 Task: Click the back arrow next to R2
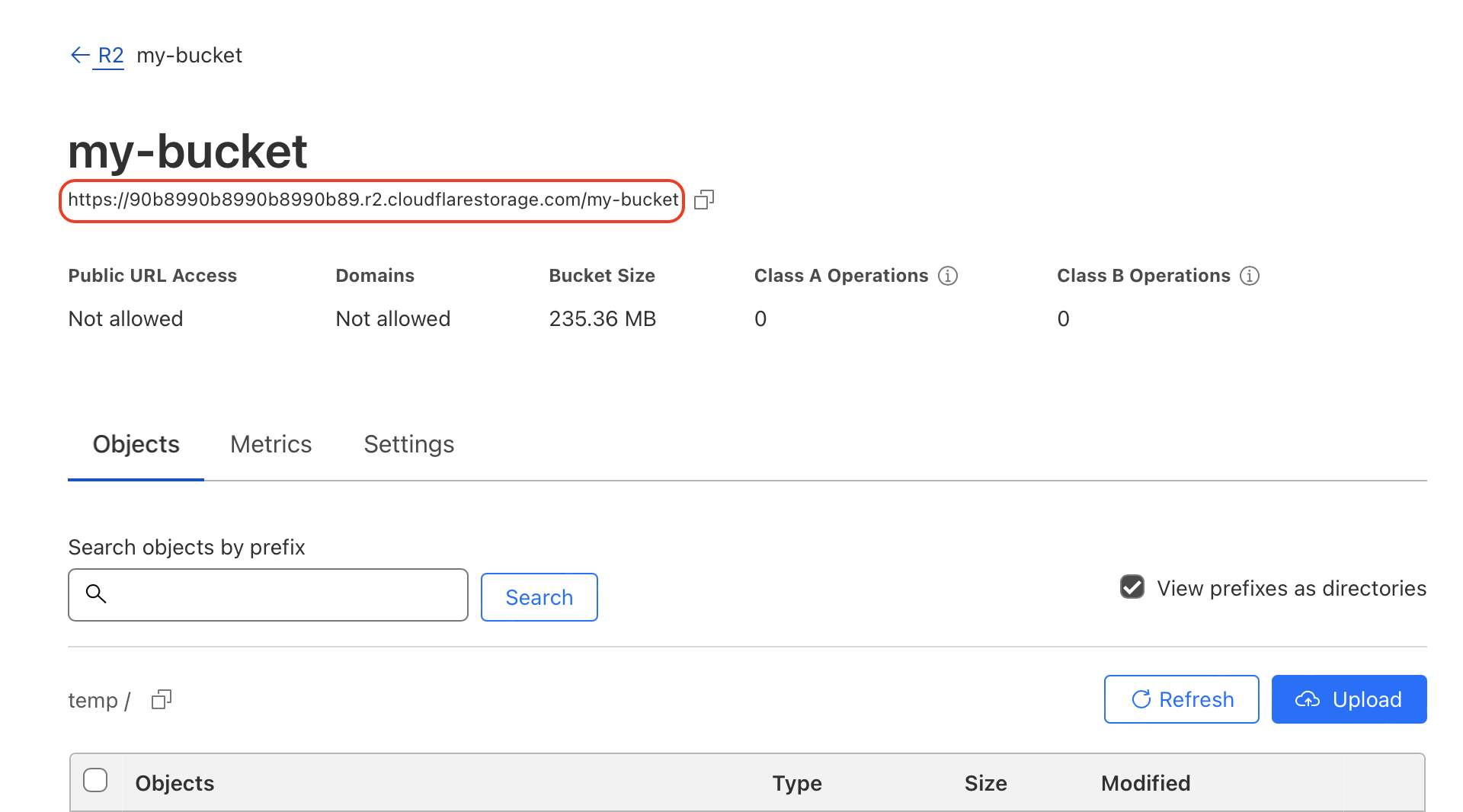(x=79, y=54)
